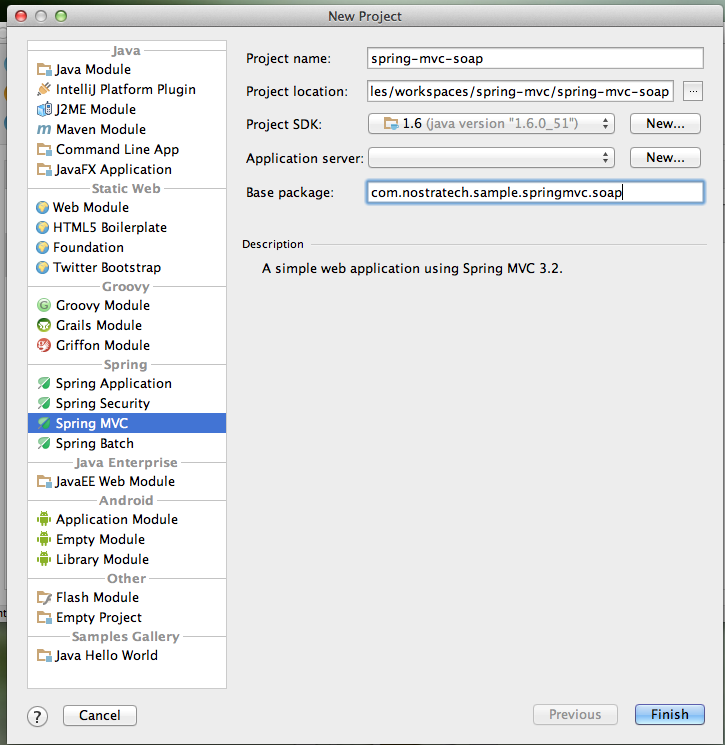Select Spring Application template
Viewport: 725px width, 745px height.
tap(127, 383)
